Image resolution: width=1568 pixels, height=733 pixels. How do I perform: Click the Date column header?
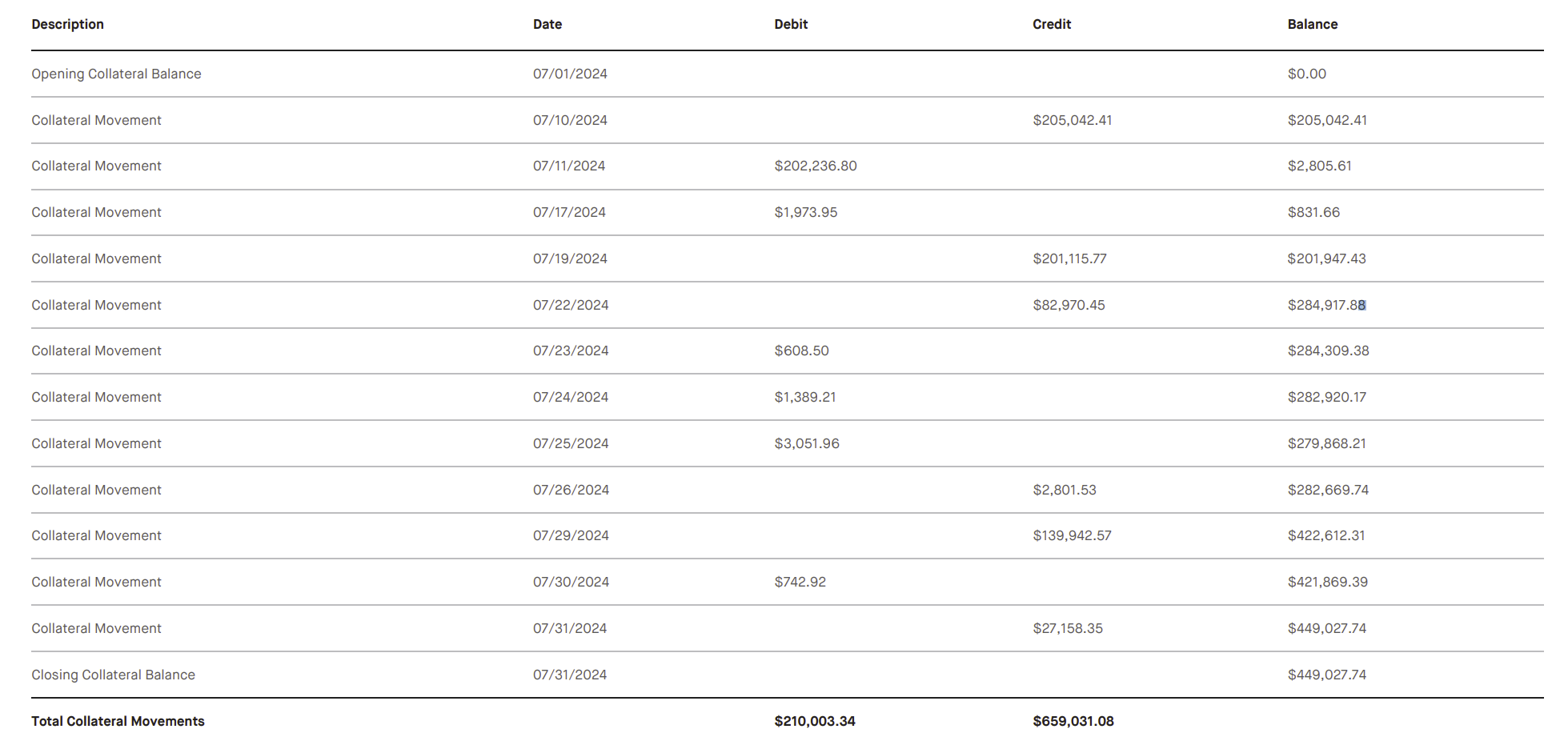point(547,24)
